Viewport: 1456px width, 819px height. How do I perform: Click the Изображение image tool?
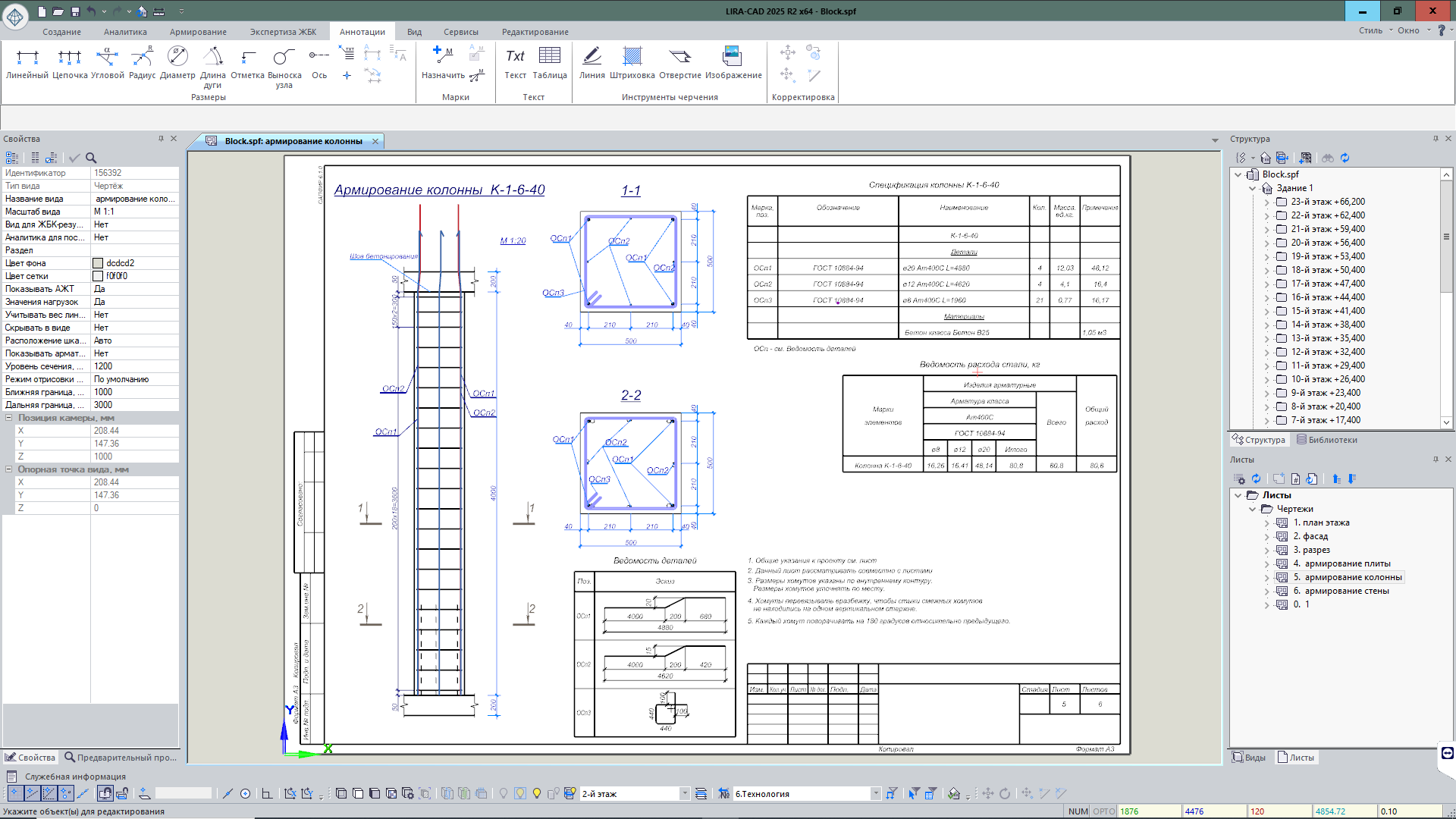(x=733, y=62)
